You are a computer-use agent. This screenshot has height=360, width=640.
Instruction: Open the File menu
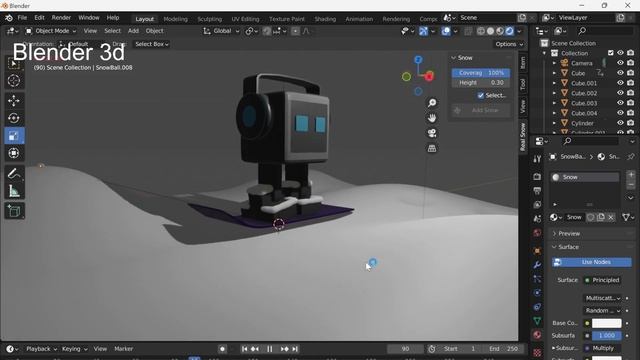pos(22,18)
